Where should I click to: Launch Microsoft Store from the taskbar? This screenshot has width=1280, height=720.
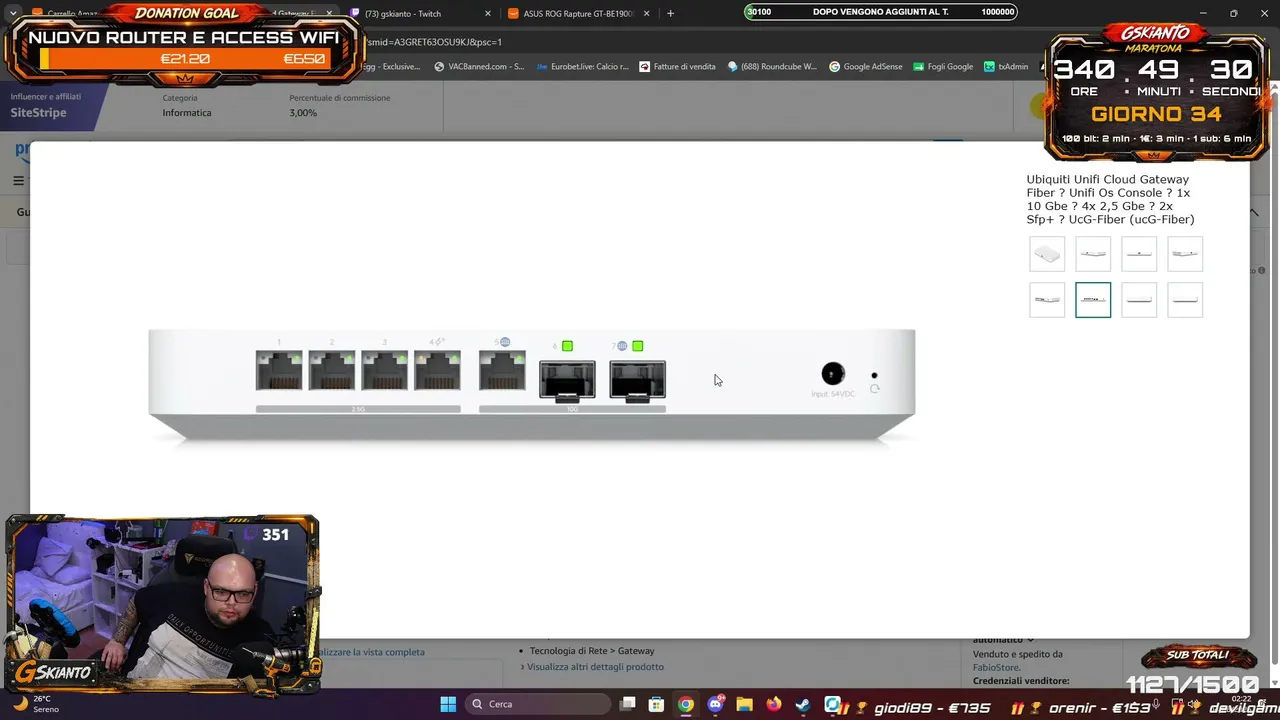(656, 704)
